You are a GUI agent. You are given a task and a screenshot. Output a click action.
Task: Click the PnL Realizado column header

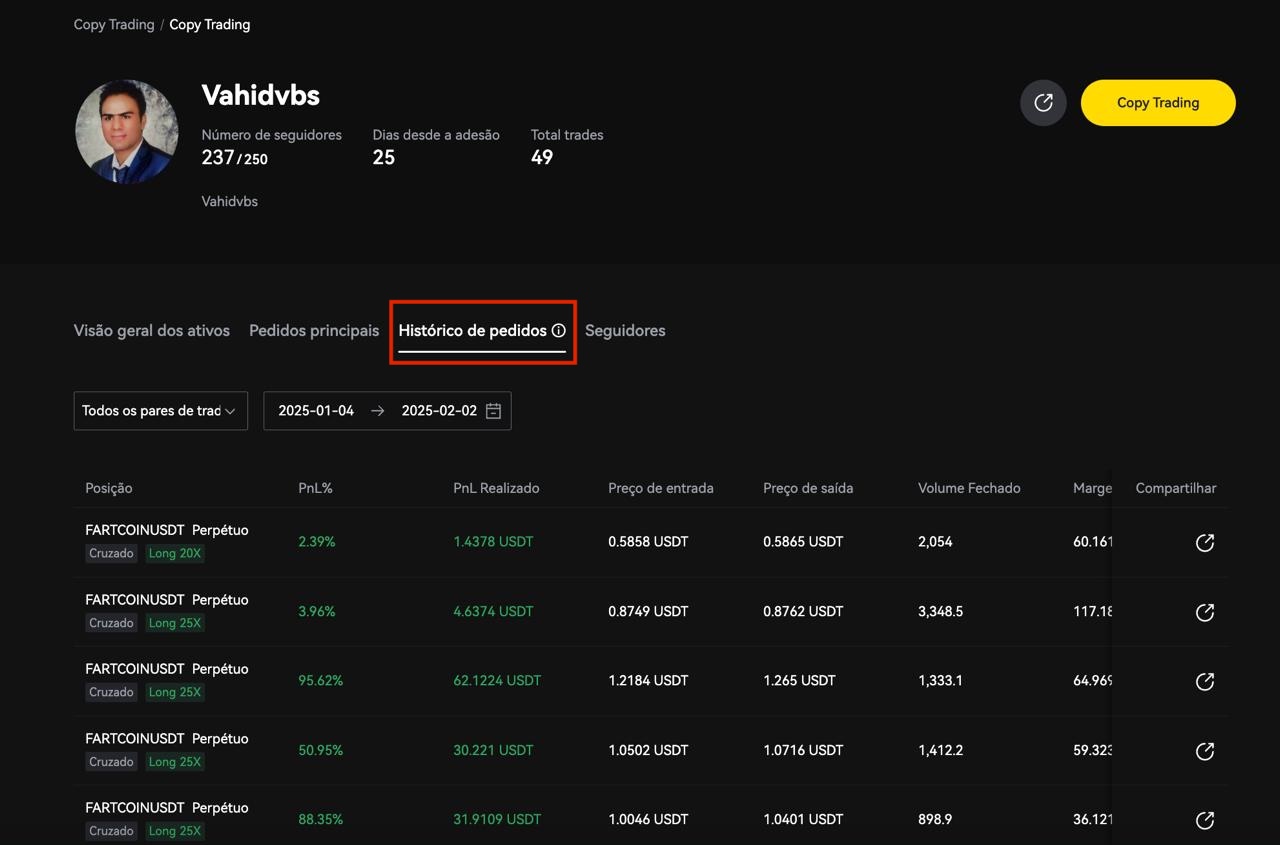point(496,489)
